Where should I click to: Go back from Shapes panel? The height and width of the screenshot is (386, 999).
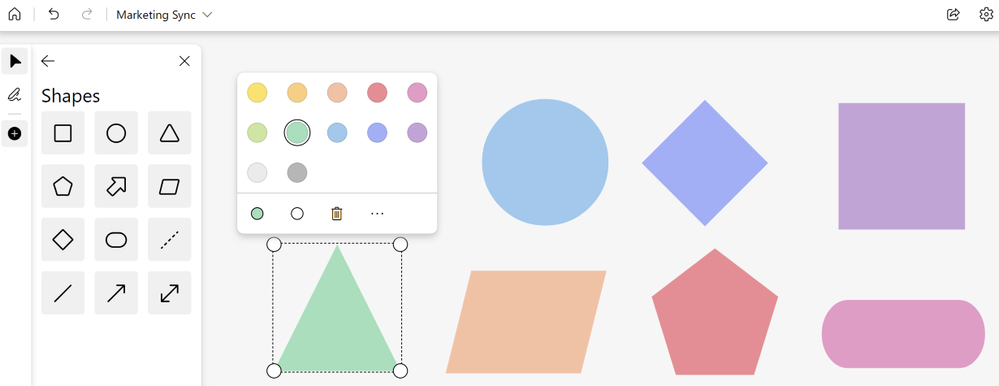coord(48,61)
